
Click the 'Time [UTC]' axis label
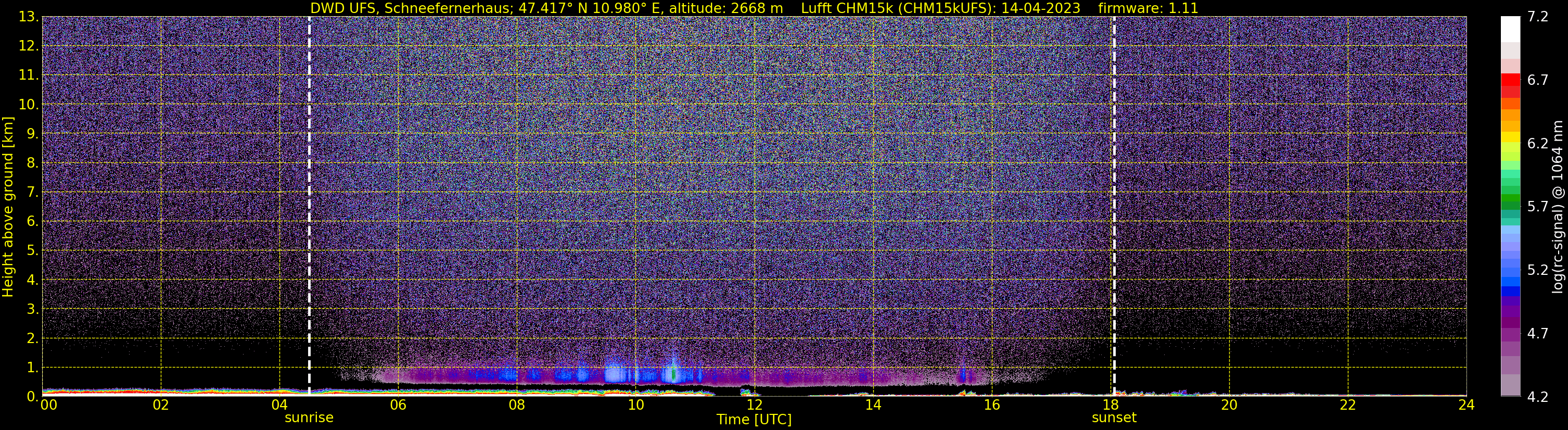tap(754, 420)
